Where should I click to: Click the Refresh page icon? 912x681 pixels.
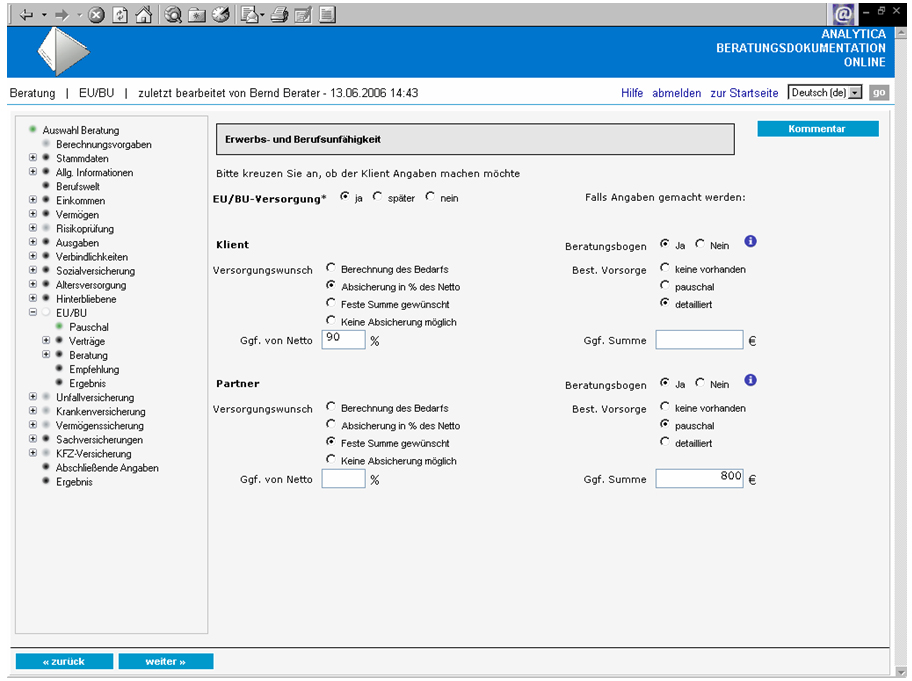tap(119, 14)
